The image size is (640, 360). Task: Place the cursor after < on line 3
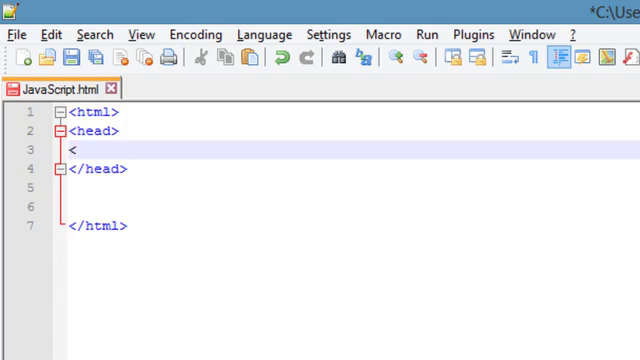click(77, 150)
